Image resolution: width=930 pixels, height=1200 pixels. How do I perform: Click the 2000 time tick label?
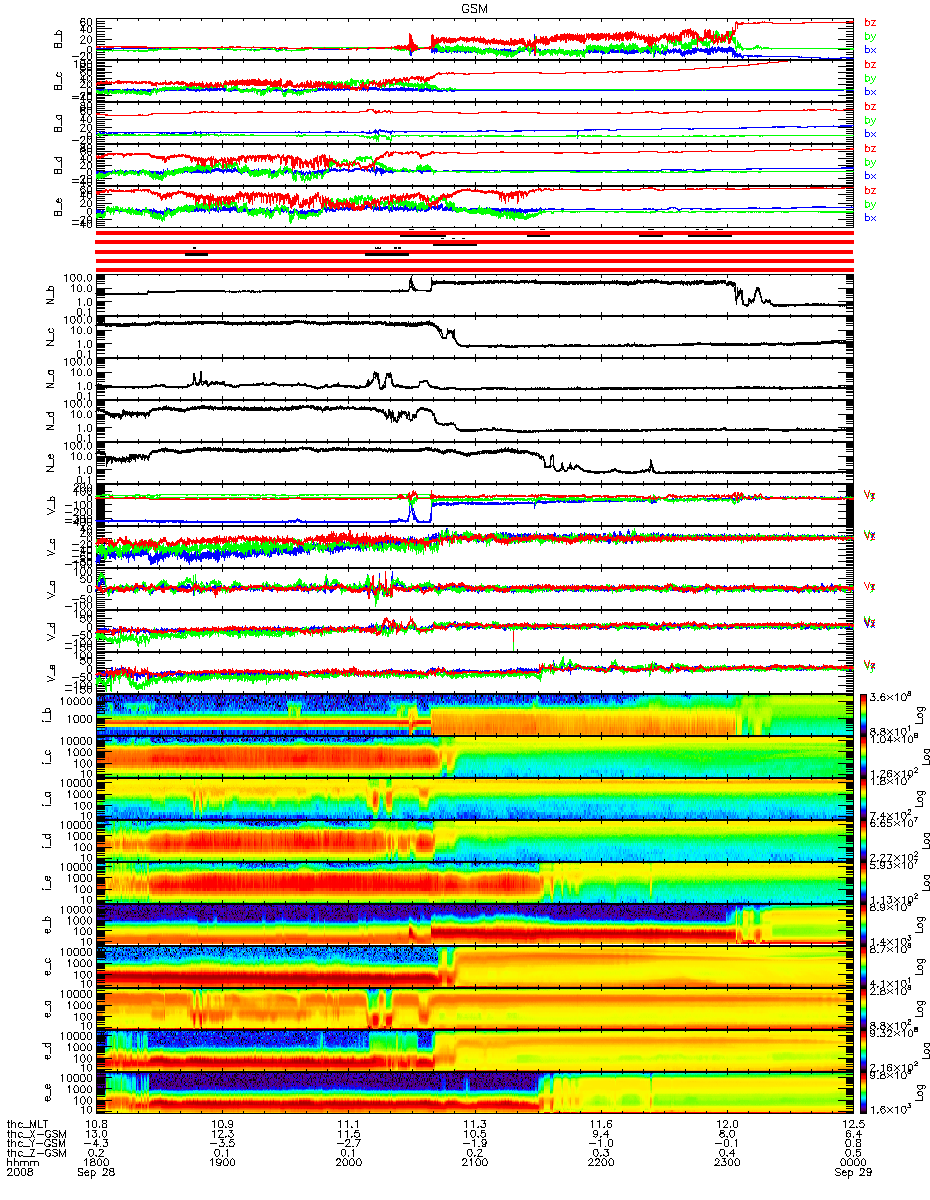348,1164
